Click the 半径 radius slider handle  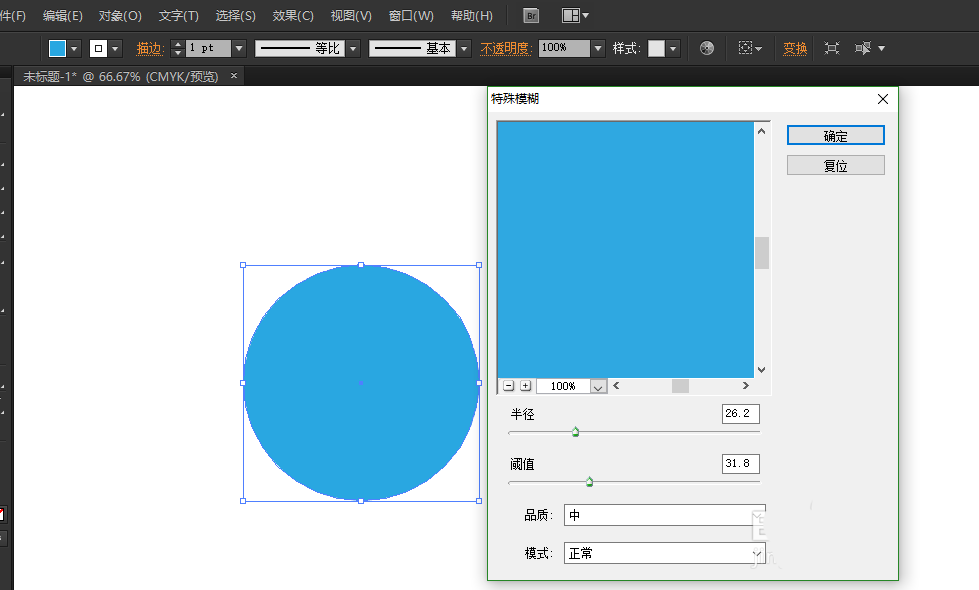coord(576,431)
